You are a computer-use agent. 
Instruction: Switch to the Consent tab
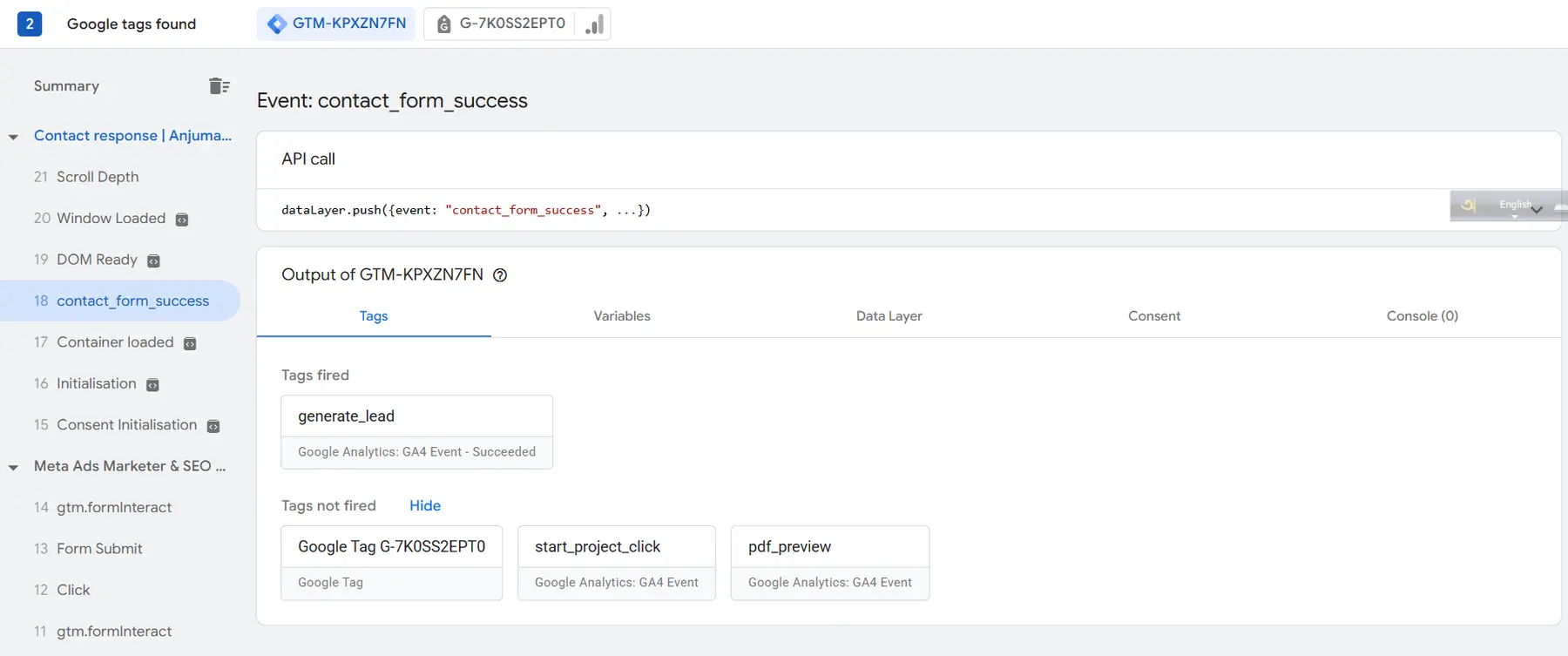click(x=1154, y=316)
